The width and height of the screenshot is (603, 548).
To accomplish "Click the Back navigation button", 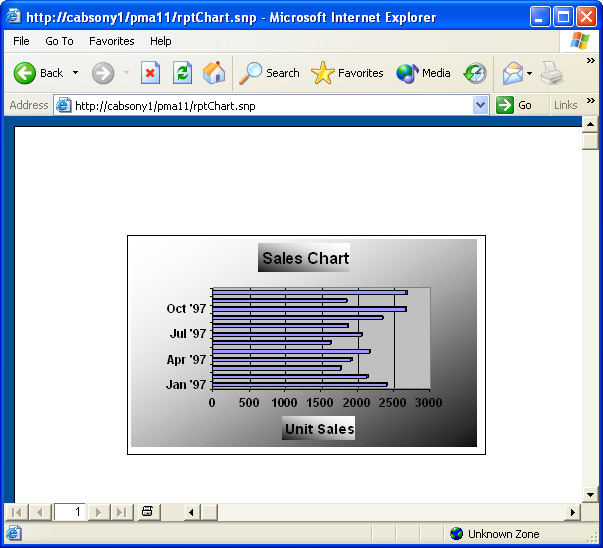I will pyautogui.click(x=38, y=73).
